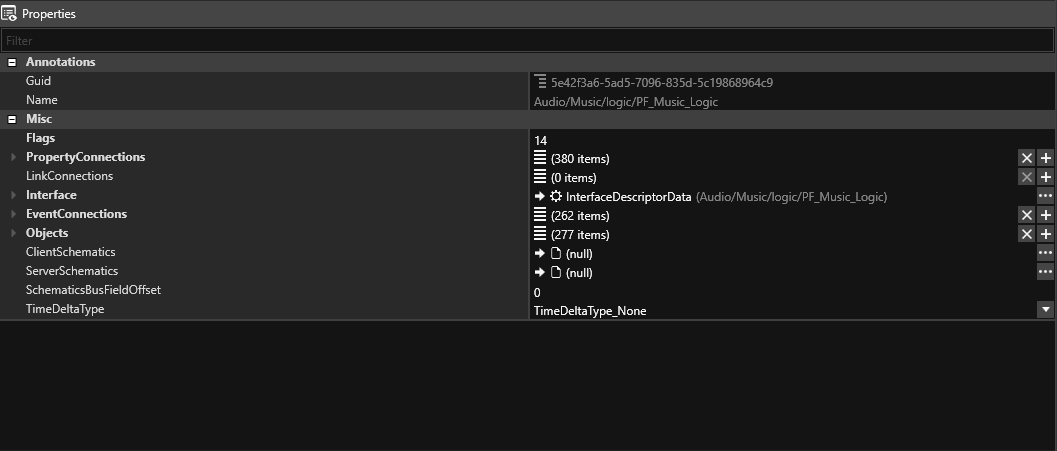Click the Flags value field showing 14
Image resolution: width=1057 pixels, height=451 pixels.
(x=780, y=140)
